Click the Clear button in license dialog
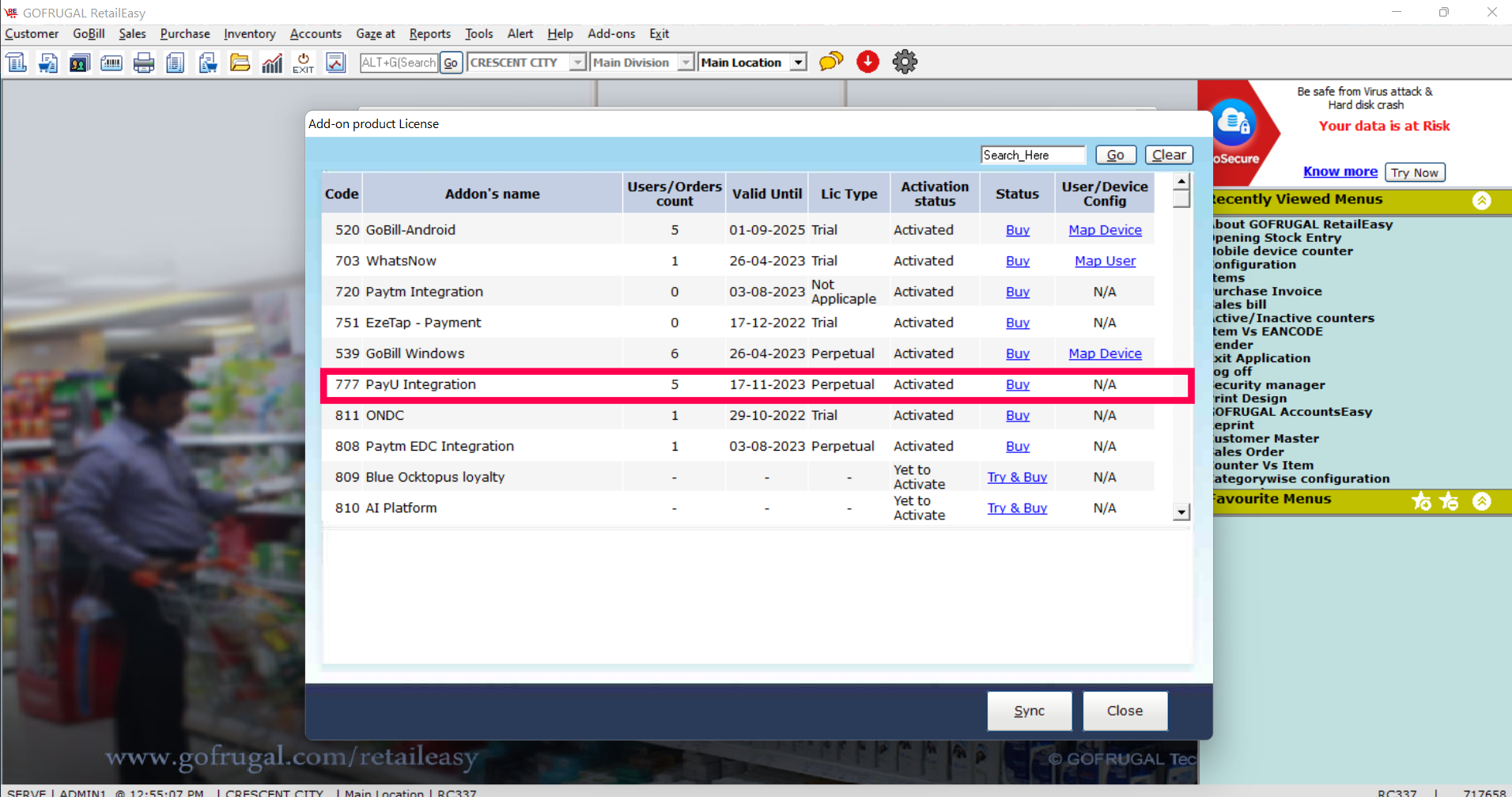Image resolution: width=1512 pixels, height=797 pixels. click(x=1169, y=155)
